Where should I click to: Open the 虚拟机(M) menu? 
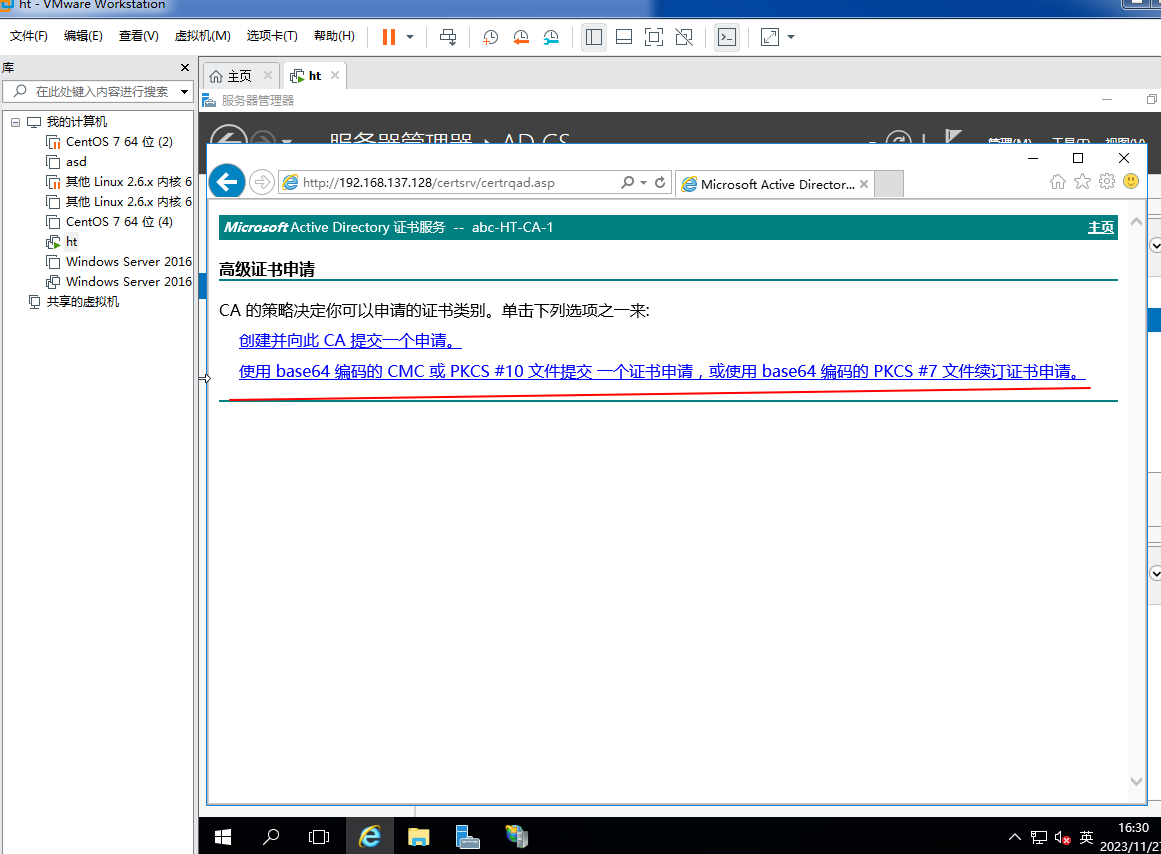tap(202, 36)
